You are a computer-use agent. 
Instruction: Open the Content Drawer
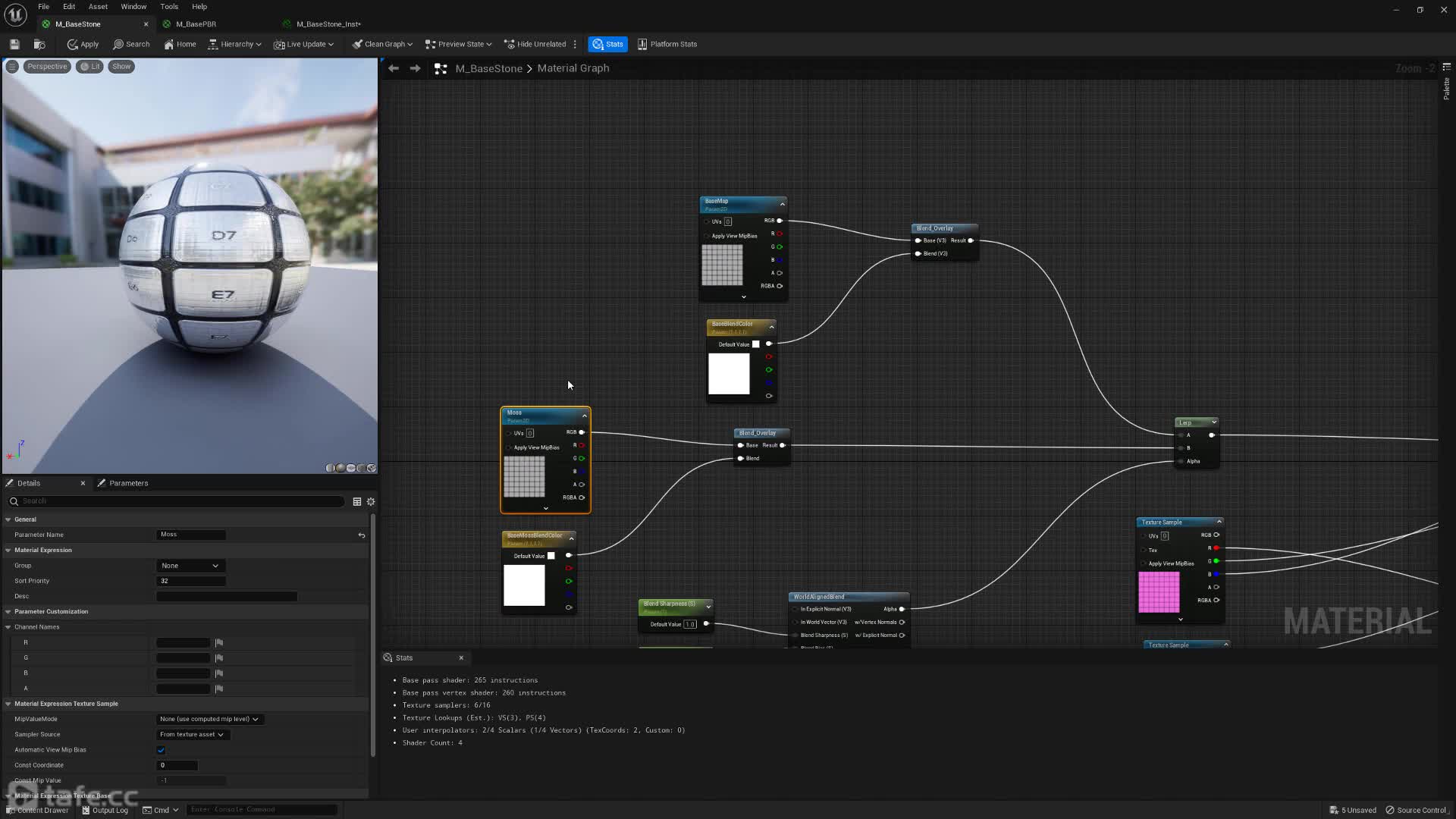click(x=37, y=810)
